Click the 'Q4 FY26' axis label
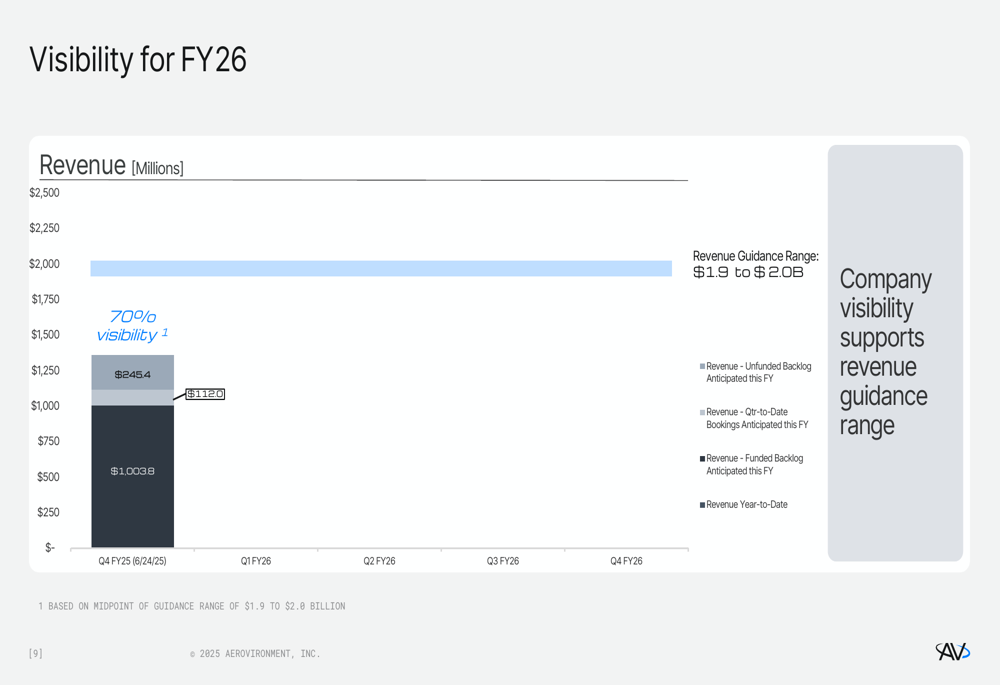Viewport: 1000px width, 685px height. pos(626,561)
